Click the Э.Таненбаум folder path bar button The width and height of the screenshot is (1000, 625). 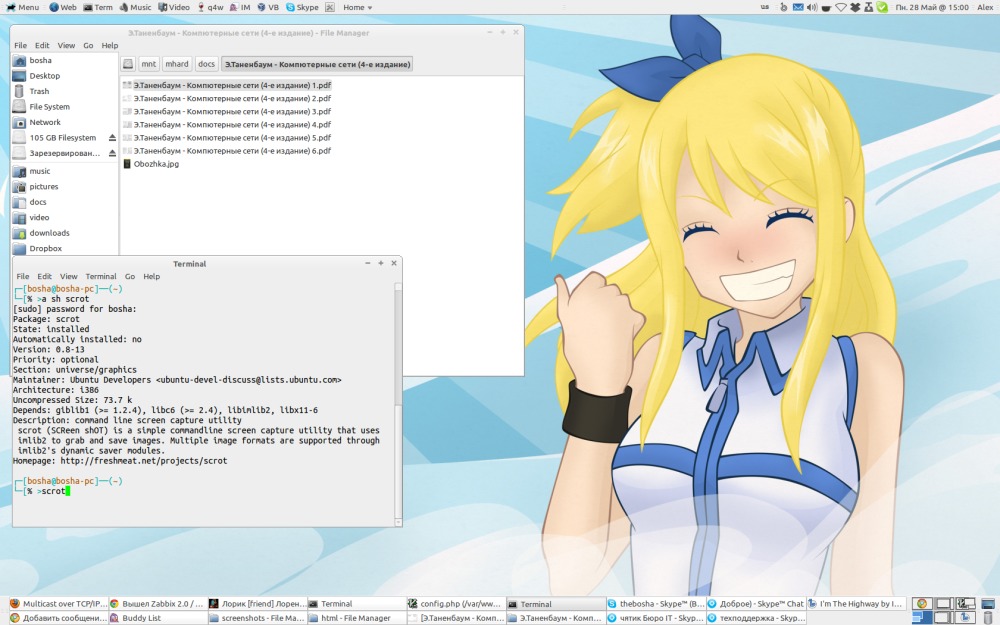(x=317, y=64)
